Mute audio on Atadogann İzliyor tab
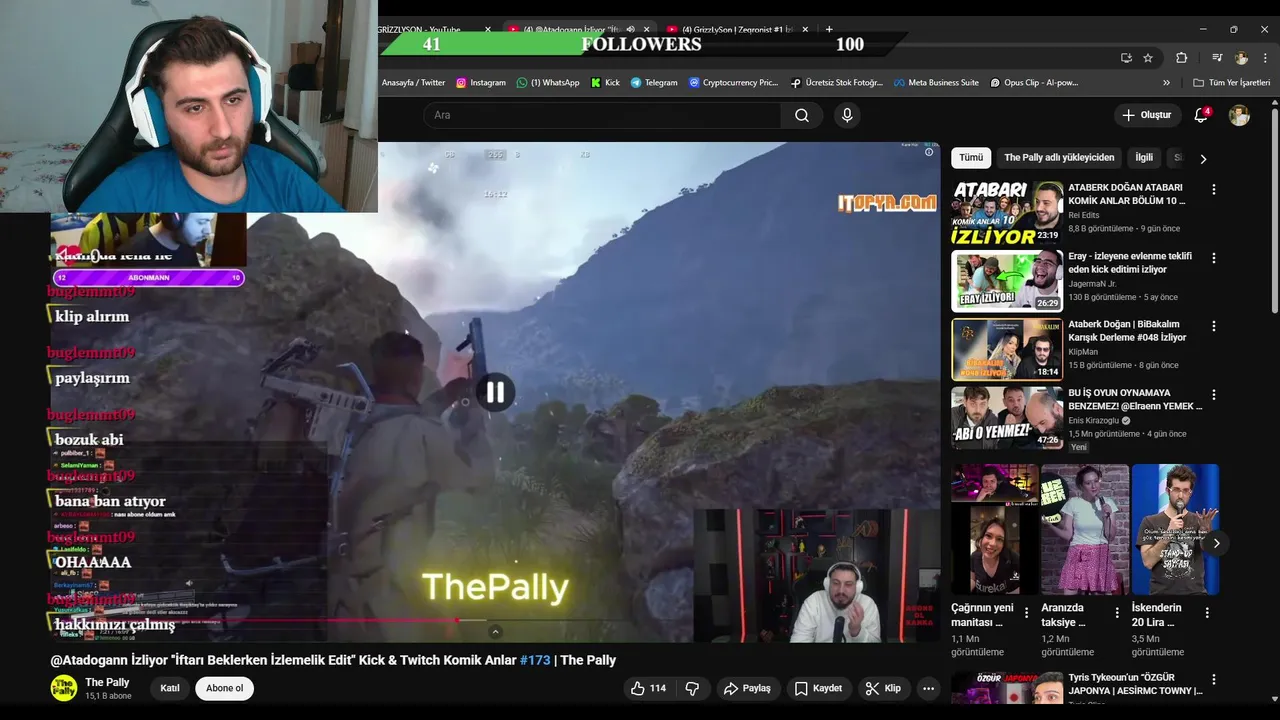Screen dimensions: 1280x720 click(630, 29)
